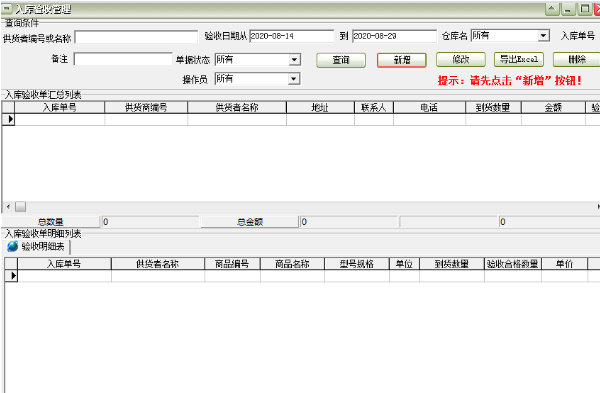
Task: Sort summary list by 入库单号 column
Action: tap(59, 108)
